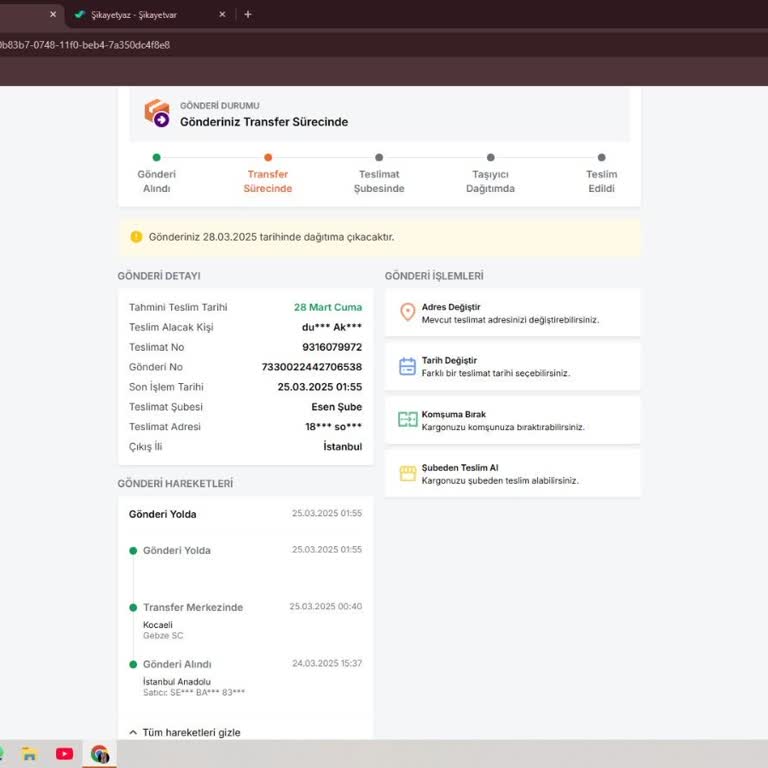Choose Komşuma Bırak option
This screenshot has width=768, height=768.
tap(512, 420)
